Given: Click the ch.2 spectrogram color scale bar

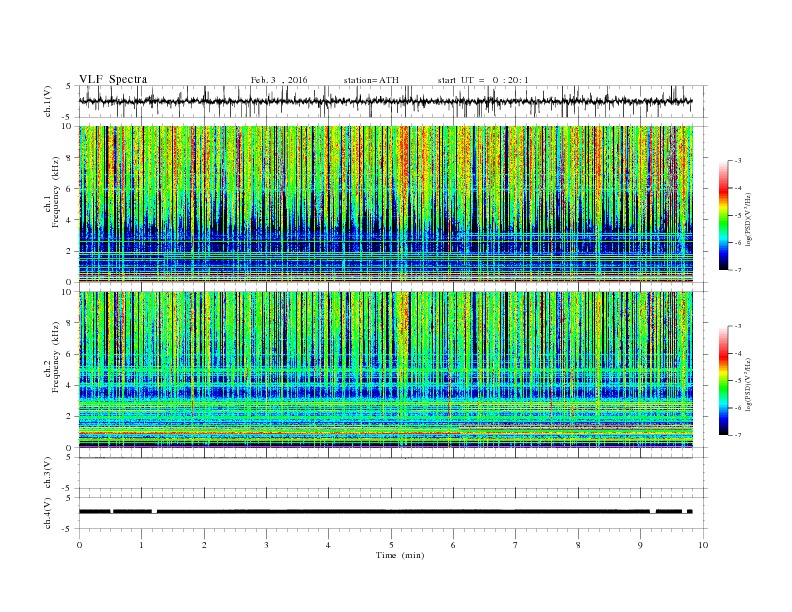Looking at the screenshot, I should 724,381.
